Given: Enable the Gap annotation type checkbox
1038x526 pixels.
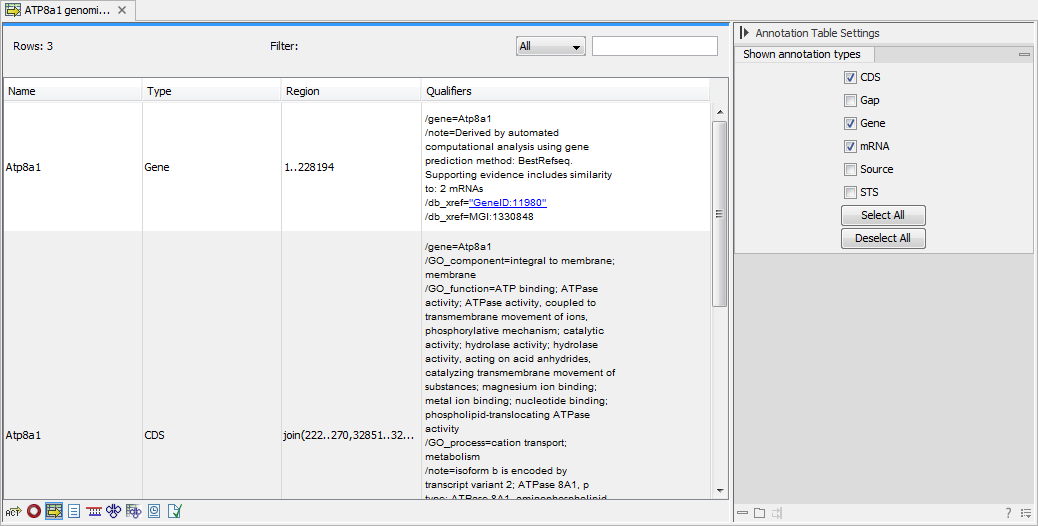Looking at the screenshot, I should 850,101.
